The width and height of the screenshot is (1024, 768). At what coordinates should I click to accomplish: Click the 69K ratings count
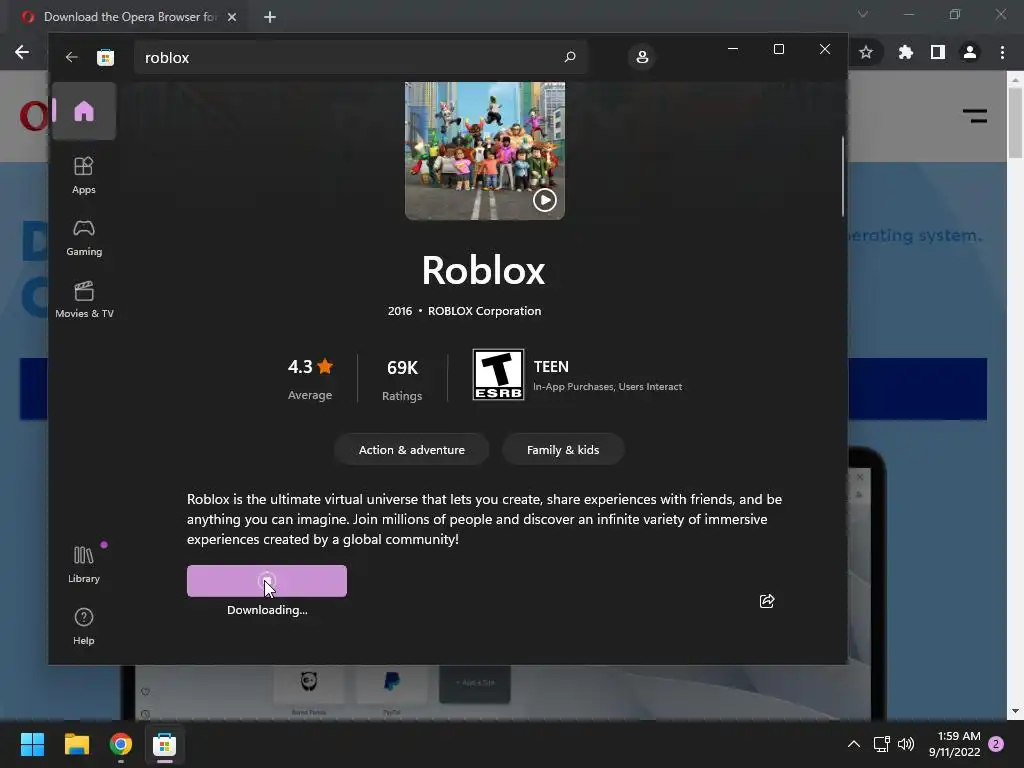click(x=402, y=379)
